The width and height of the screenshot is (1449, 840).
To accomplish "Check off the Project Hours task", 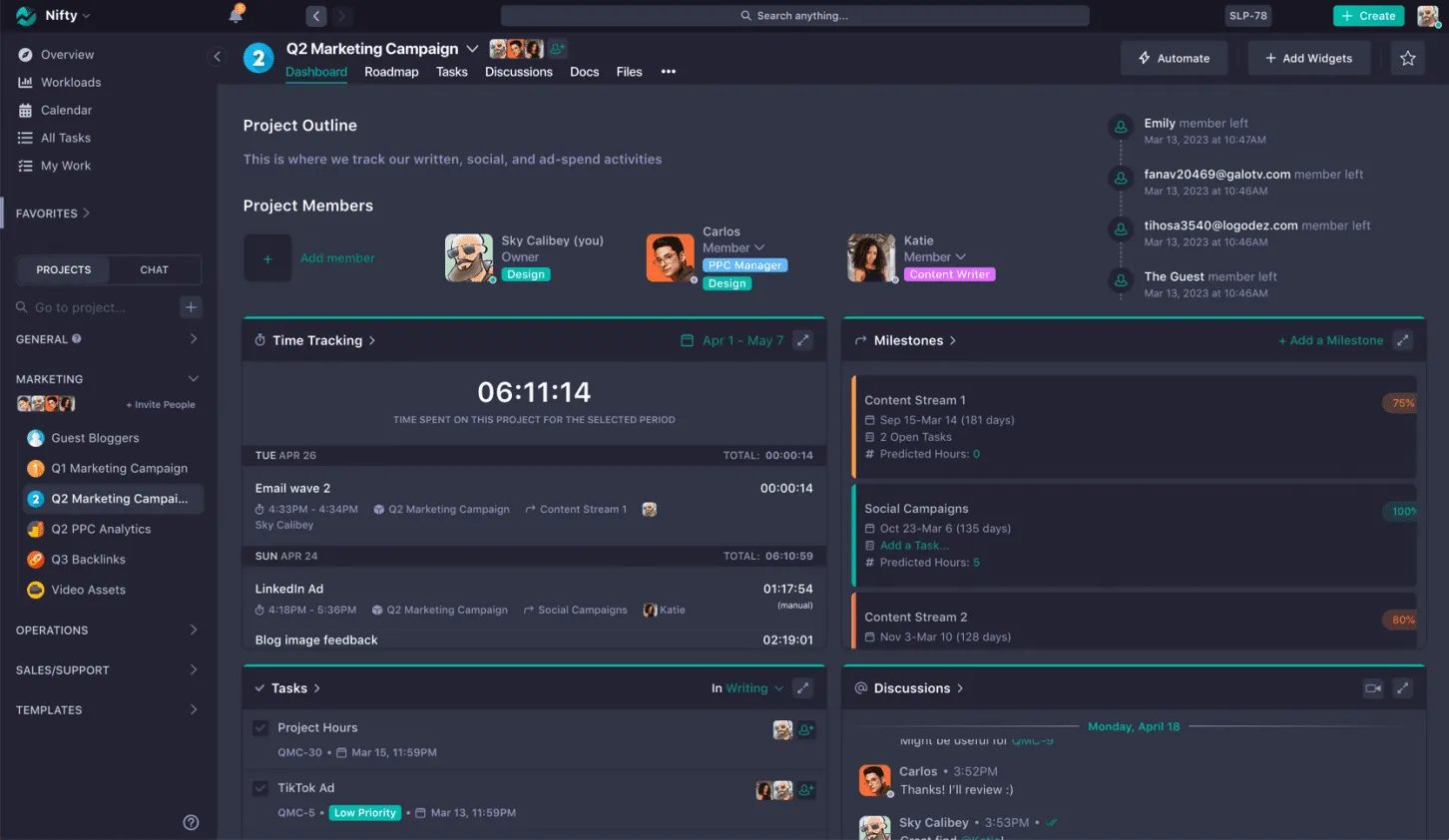I will [x=259, y=728].
